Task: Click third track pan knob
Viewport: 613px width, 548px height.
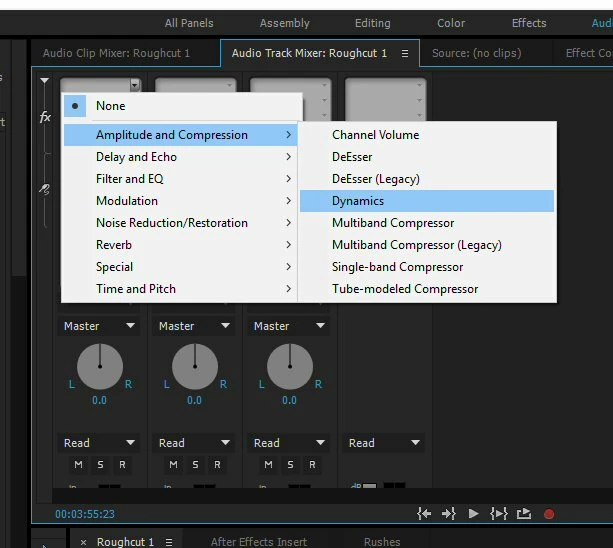Action: 290,367
